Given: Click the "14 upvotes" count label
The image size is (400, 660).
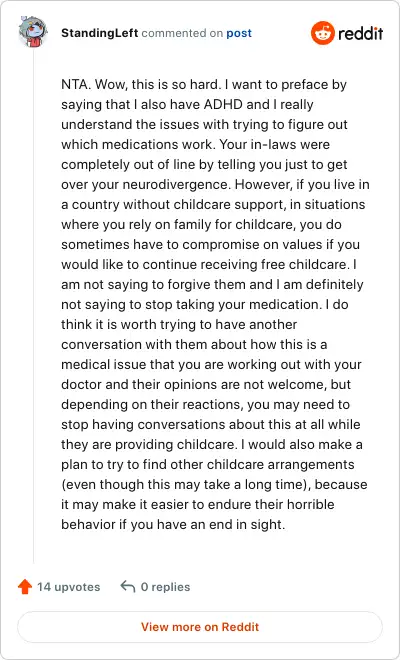Looking at the screenshot, I should click(x=69, y=587).
